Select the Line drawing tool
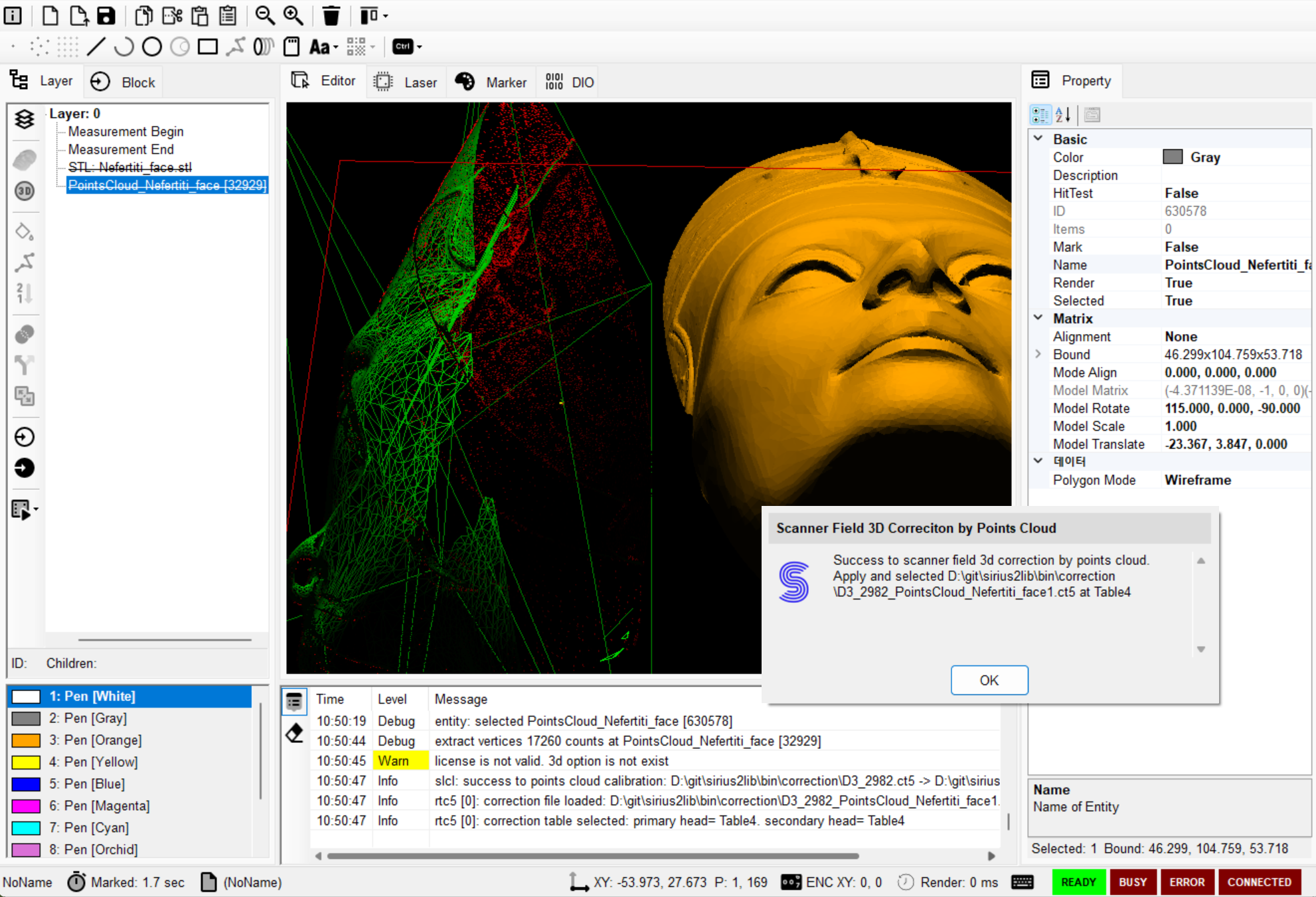The height and width of the screenshot is (897, 1316). click(x=96, y=46)
